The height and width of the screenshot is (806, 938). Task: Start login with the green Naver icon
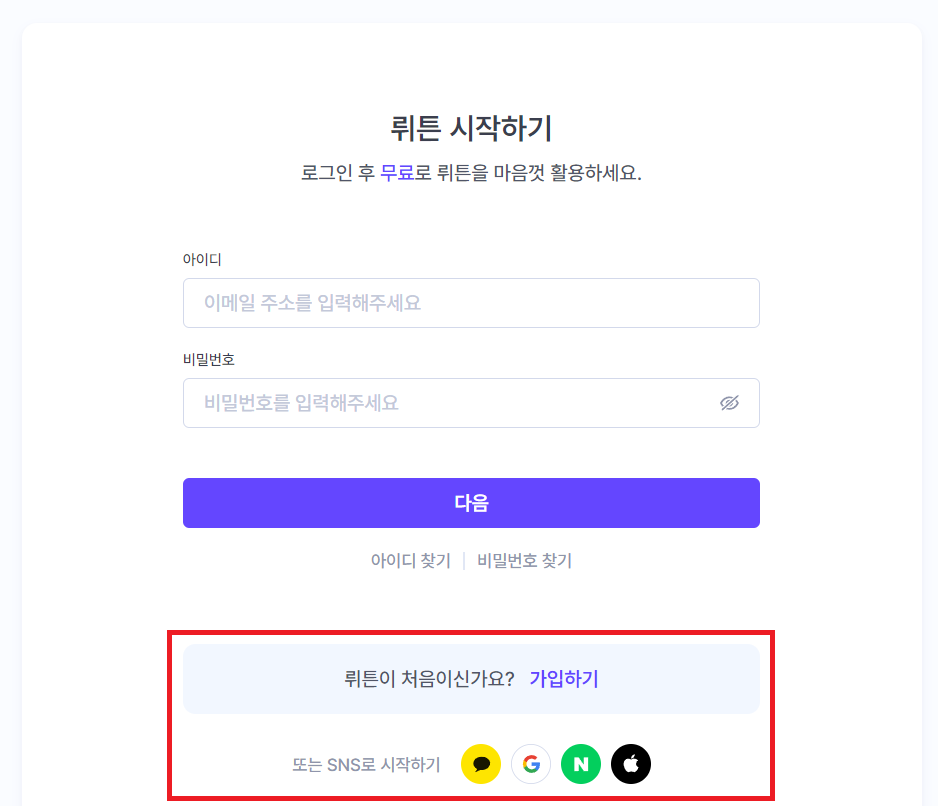coord(581,763)
